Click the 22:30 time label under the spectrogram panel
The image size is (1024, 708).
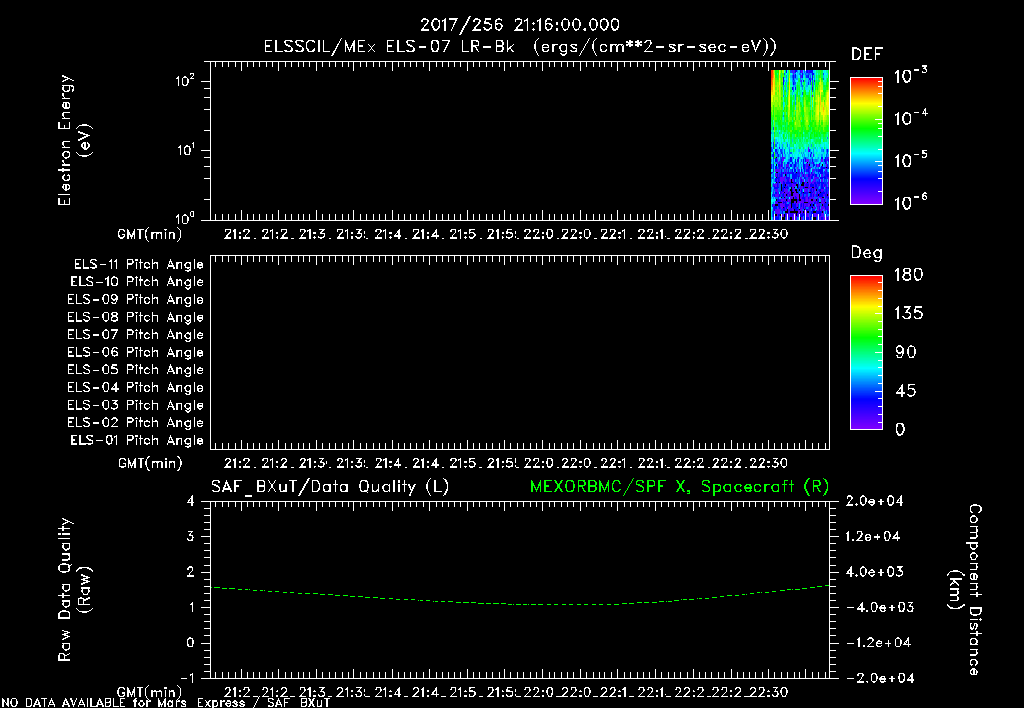[x=768, y=234]
